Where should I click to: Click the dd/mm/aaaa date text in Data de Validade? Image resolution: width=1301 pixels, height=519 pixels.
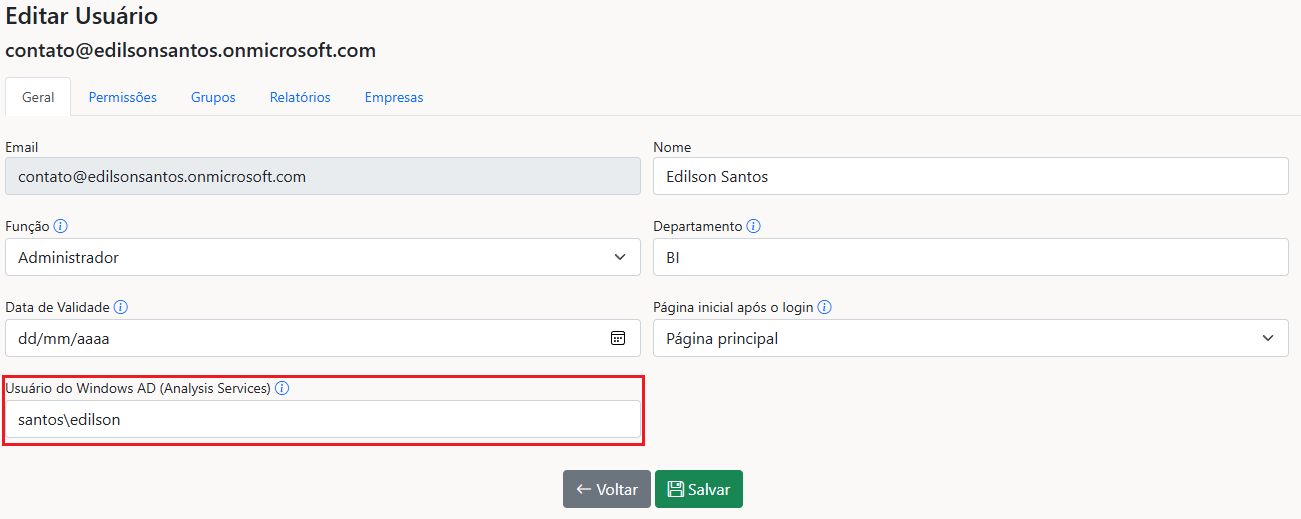tap(64, 338)
